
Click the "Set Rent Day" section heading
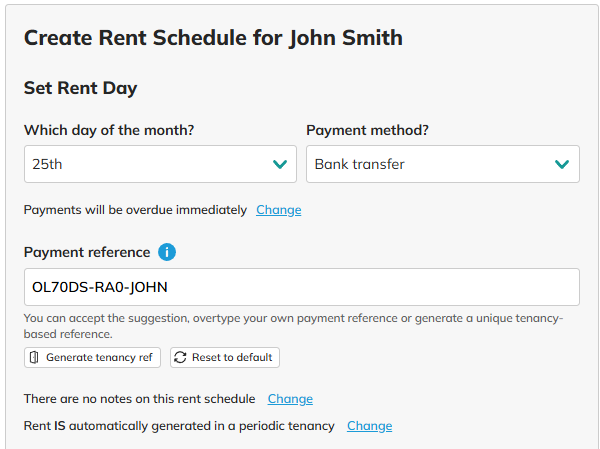click(x=80, y=88)
